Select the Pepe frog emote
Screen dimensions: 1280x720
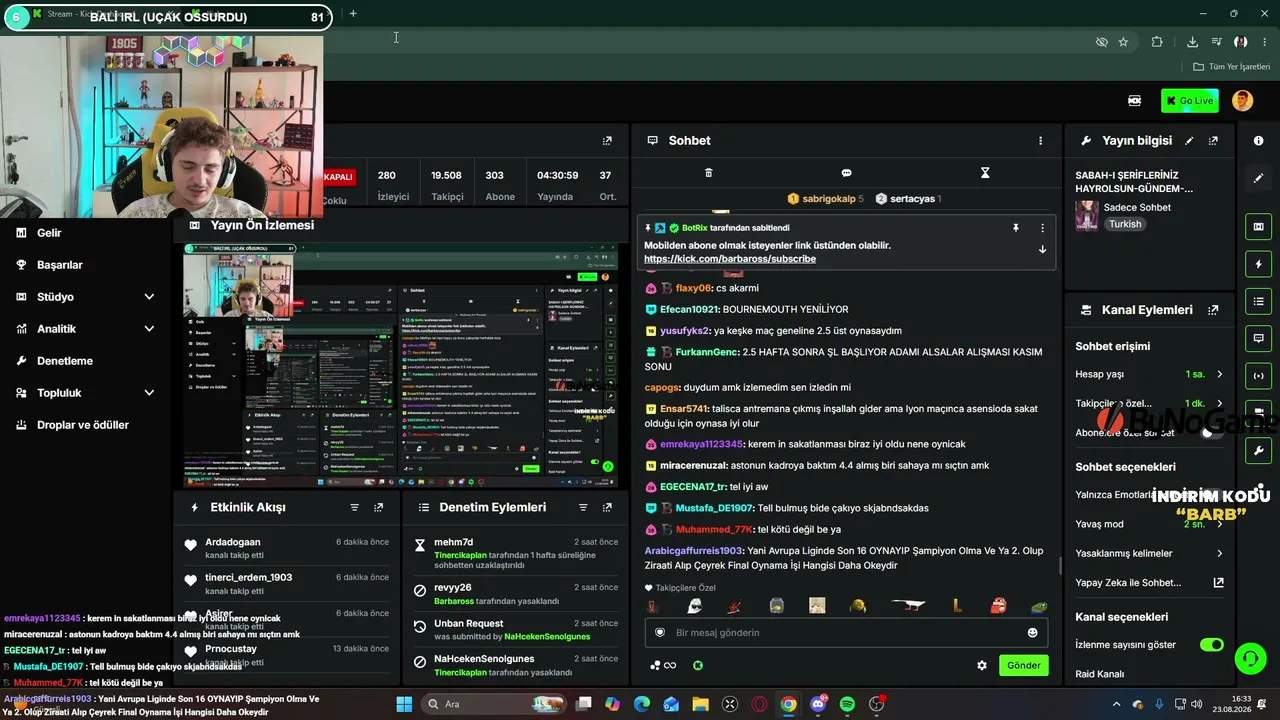pyautogui.click(x=1040, y=606)
